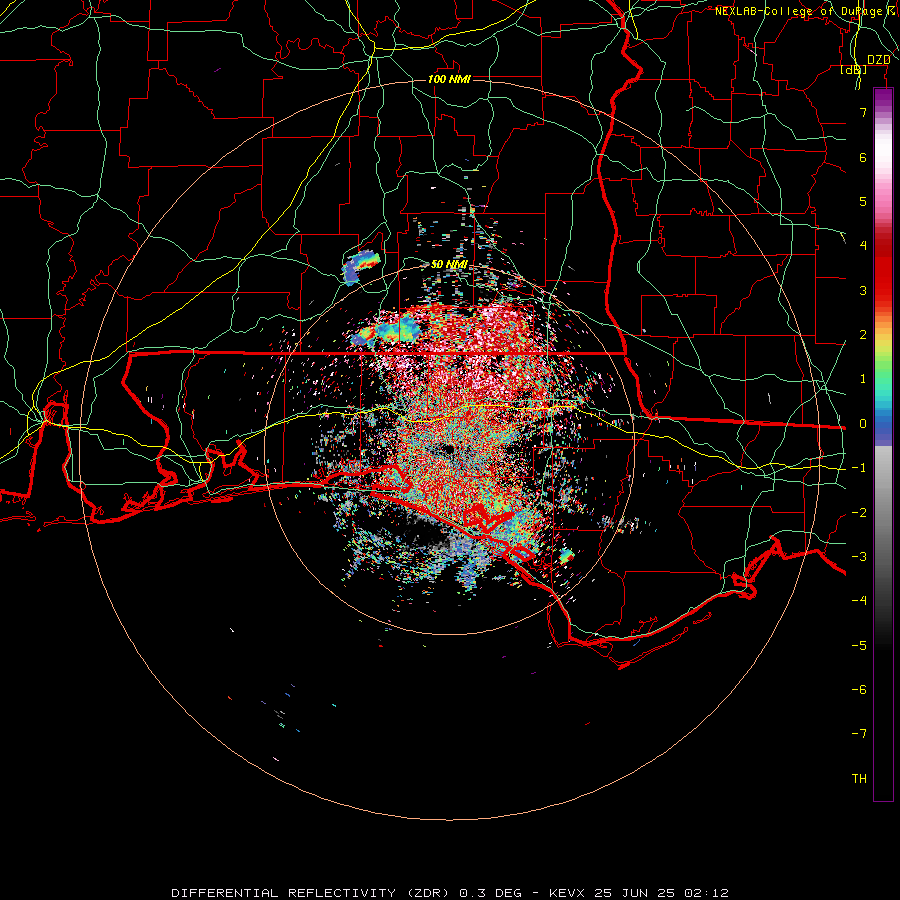The image size is (900, 900).
Task: Click the -5 value on color scale
Action: 859,645
